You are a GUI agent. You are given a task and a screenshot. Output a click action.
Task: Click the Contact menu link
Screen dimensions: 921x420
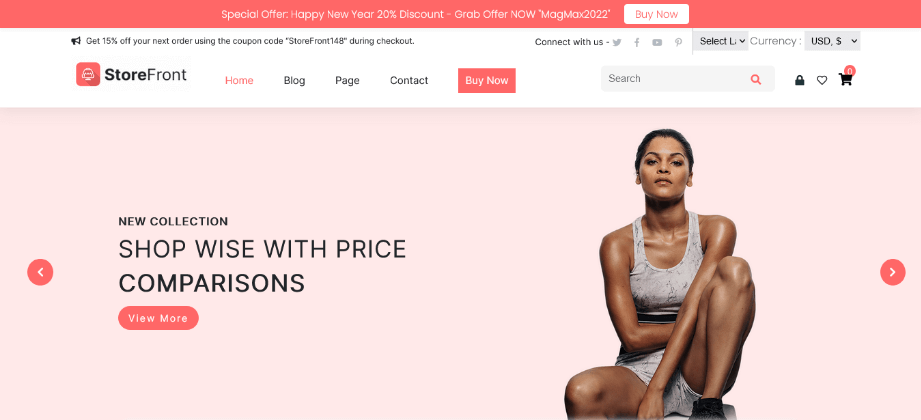(409, 80)
